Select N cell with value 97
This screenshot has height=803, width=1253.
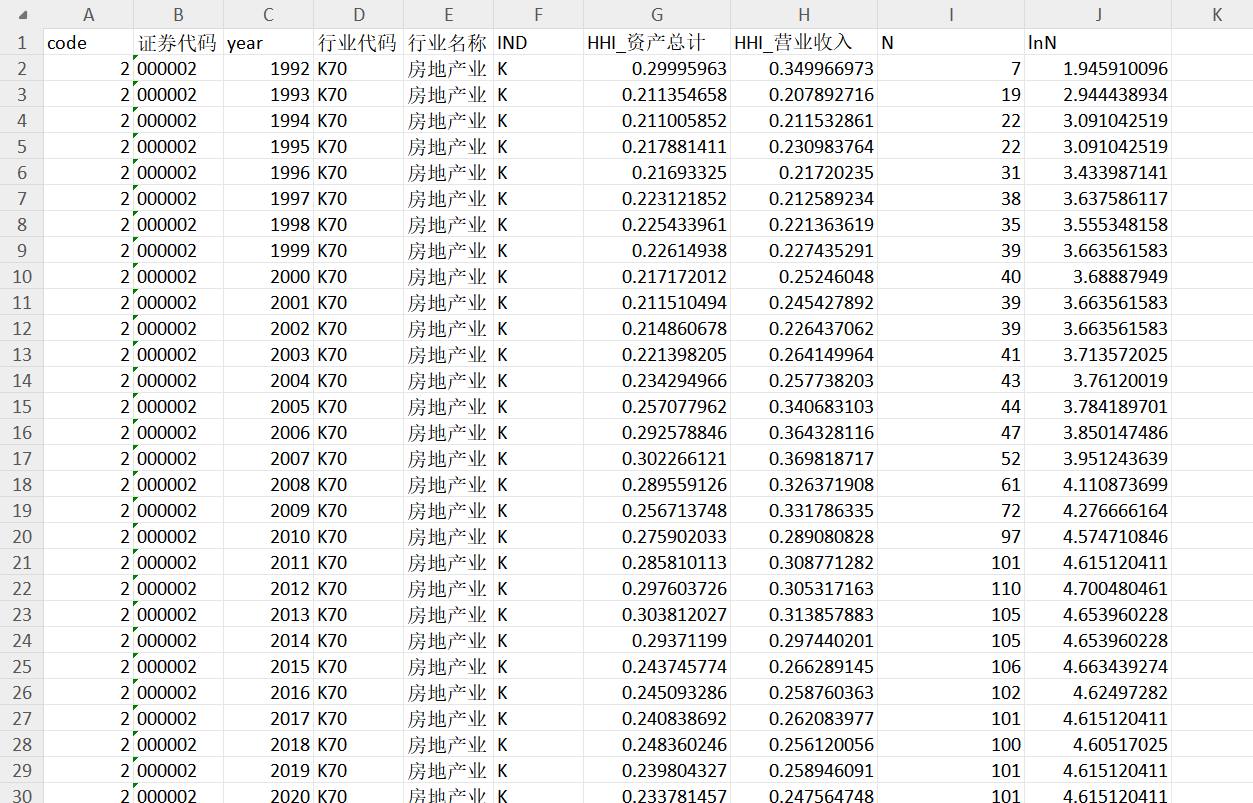click(x=951, y=537)
